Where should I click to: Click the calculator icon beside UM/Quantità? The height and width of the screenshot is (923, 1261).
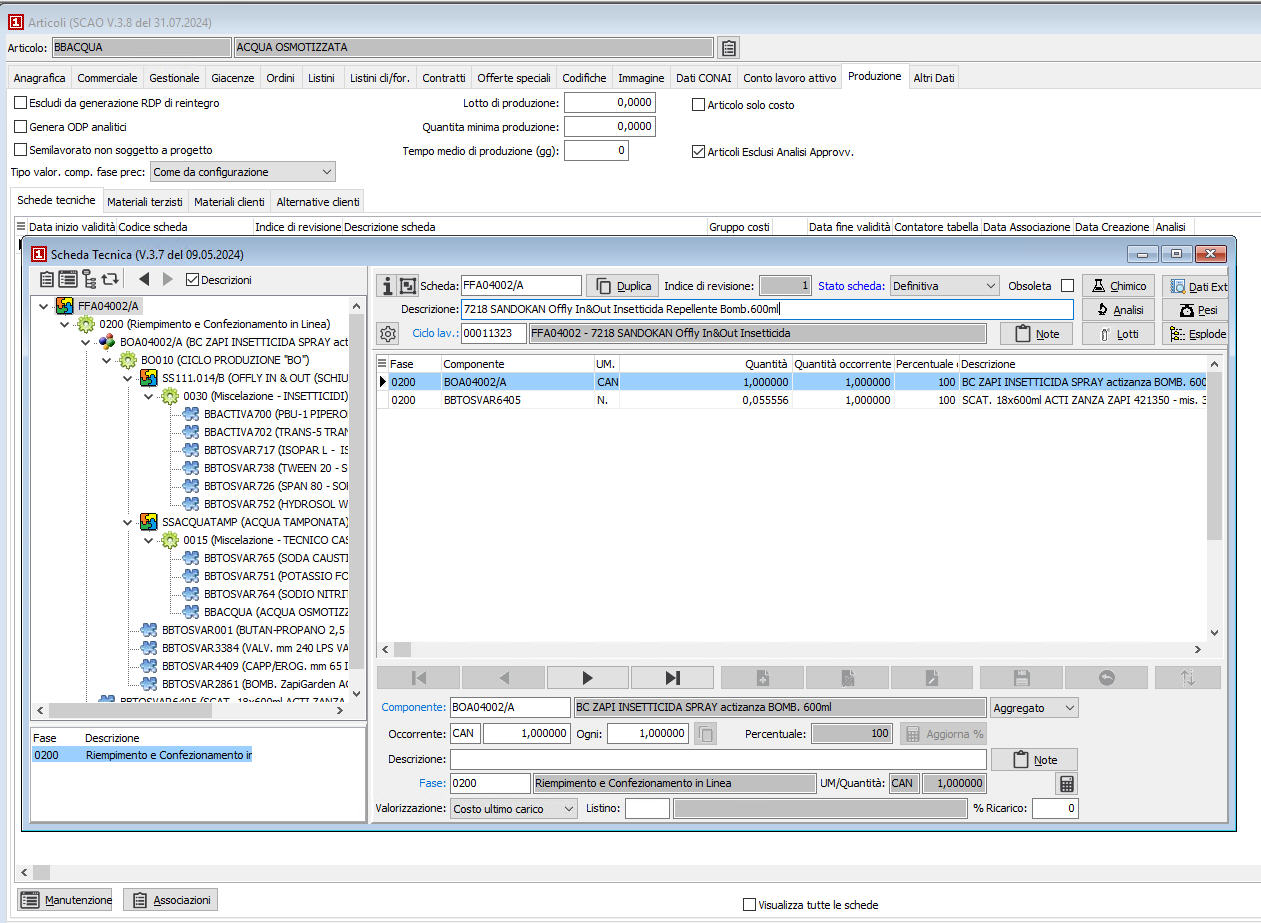click(x=1067, y=783)
